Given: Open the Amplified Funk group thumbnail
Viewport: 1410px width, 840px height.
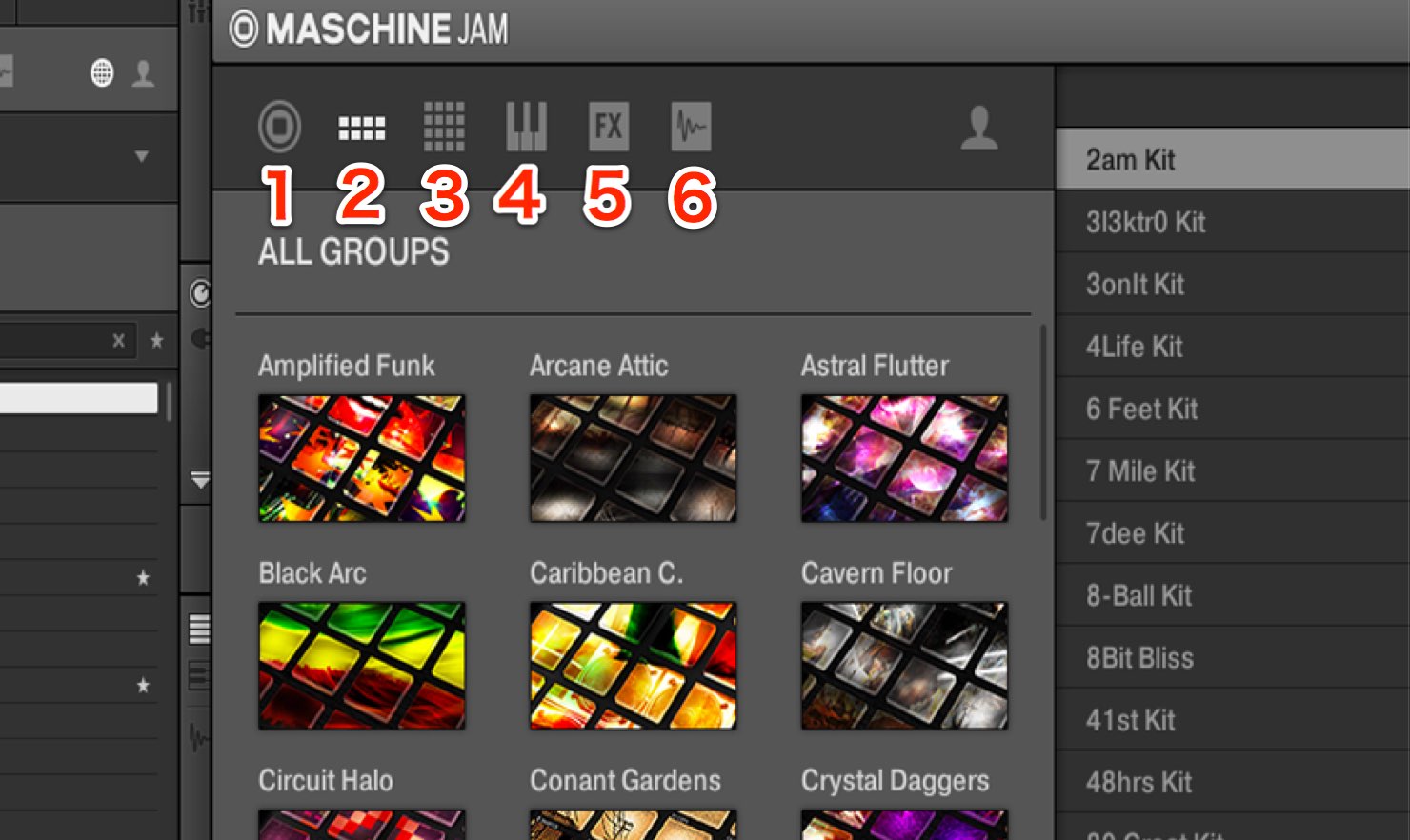Looking at the screenshot, I should [x=362, y=458].
